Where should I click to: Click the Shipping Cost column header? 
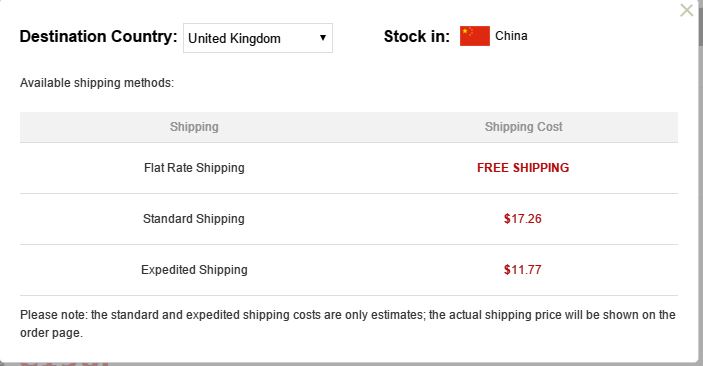(x=523, y=127)
